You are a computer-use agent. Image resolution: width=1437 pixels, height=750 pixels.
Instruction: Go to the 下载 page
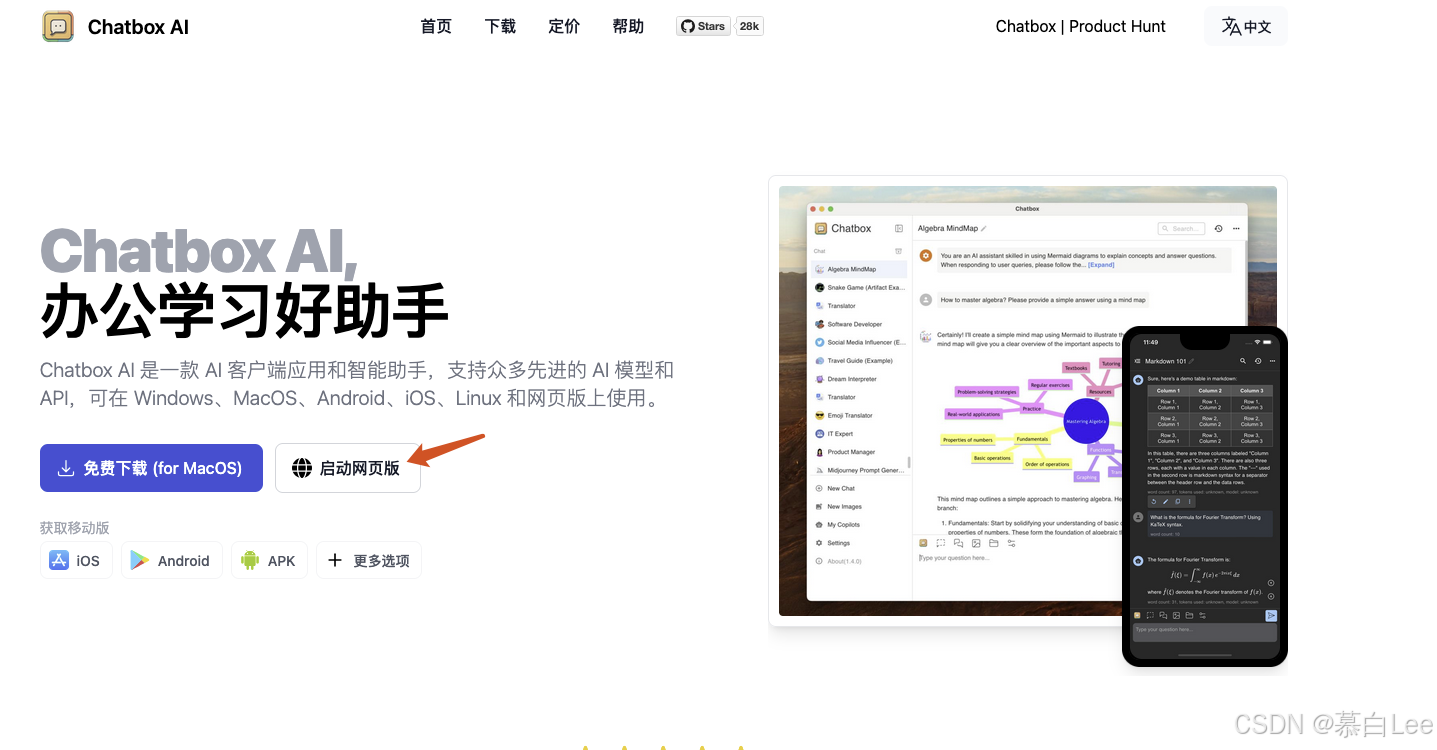500,27
